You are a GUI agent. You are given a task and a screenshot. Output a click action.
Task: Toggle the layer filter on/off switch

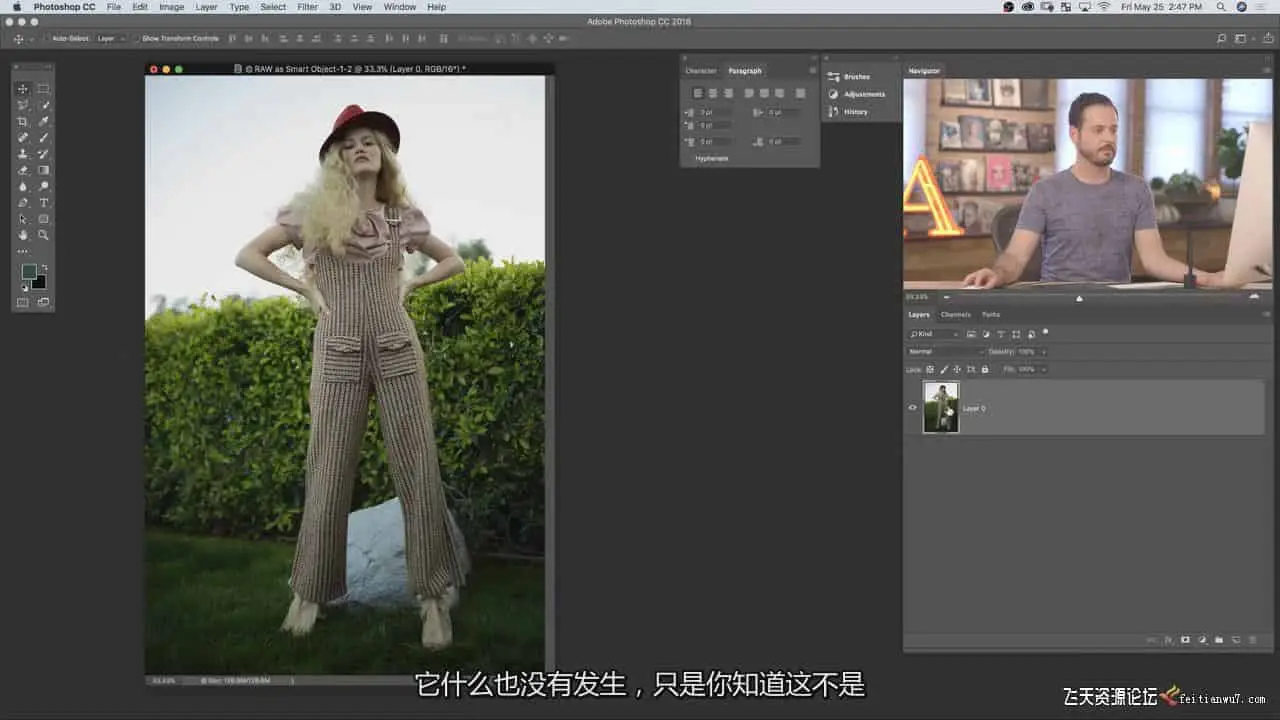[1045, 332]
